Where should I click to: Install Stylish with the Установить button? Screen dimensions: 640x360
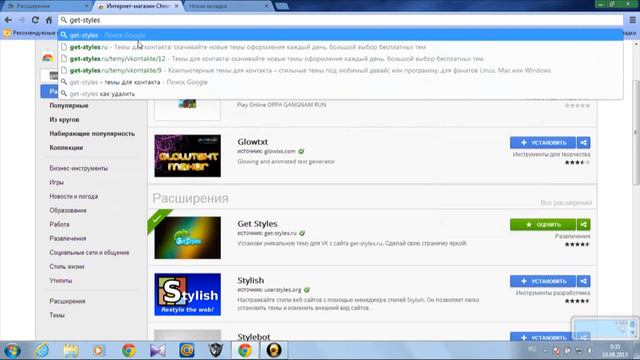click(543, 281)
